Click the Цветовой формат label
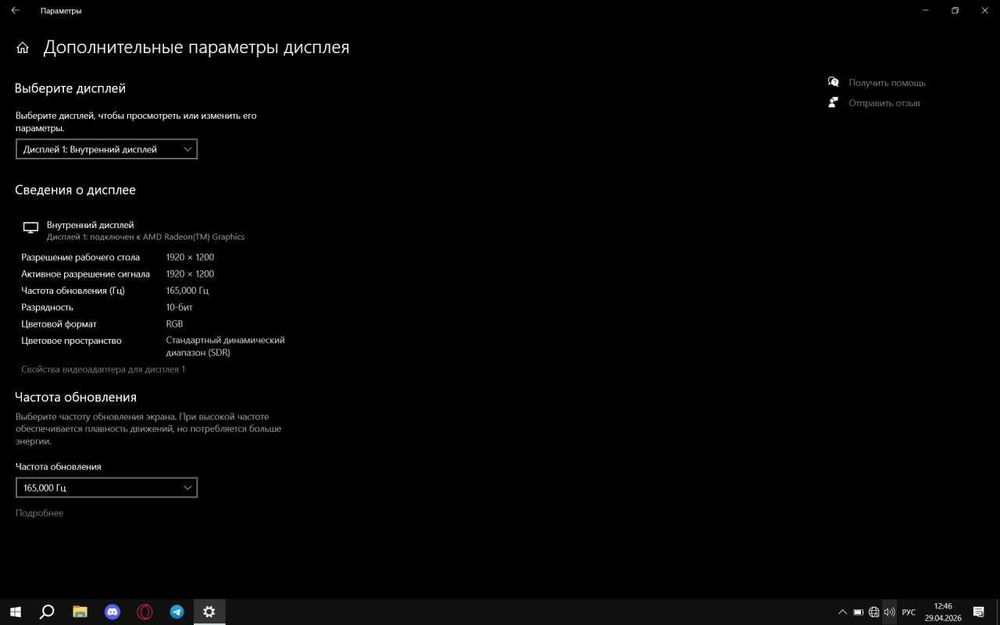The image size is (1000, 625). point(59,324)
